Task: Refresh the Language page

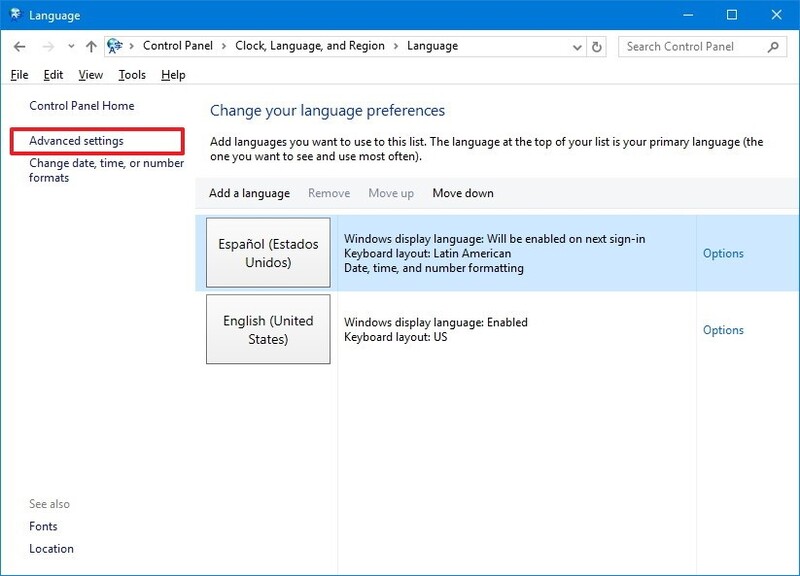Action: click(x=596, y=47)
